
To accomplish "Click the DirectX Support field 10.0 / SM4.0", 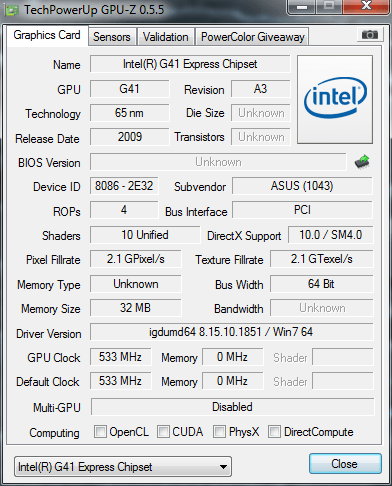I will tap(330, 235).
